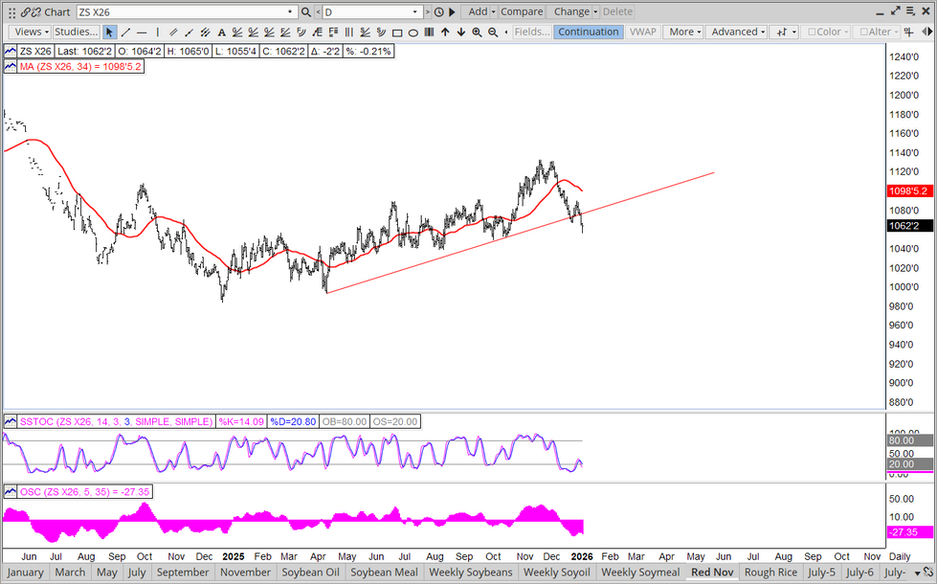Toggle the Continuation button
The height and width of the screenshot is (584, 937).
(588, 32)
